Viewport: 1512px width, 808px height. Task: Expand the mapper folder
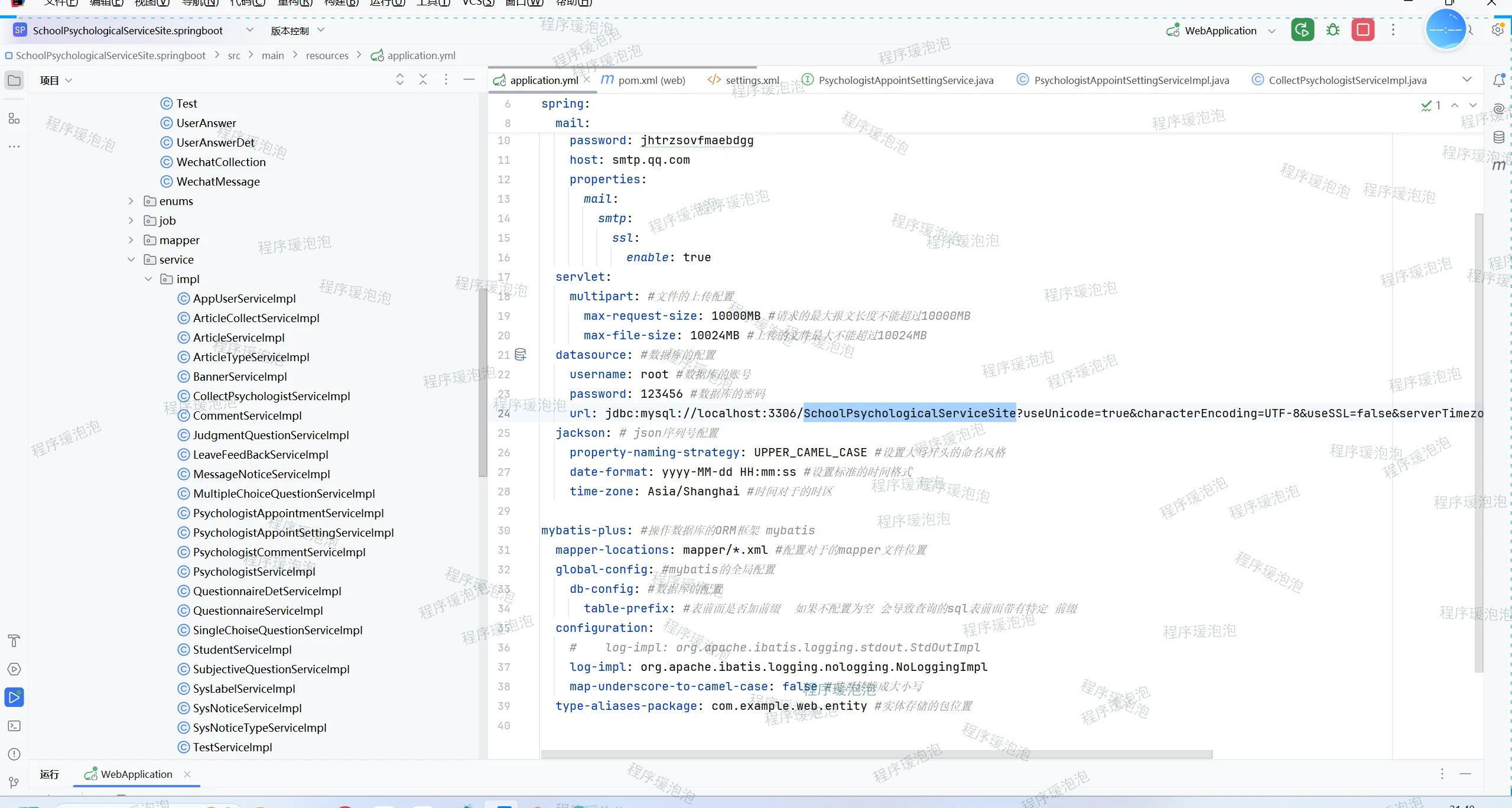coord(131,240)
